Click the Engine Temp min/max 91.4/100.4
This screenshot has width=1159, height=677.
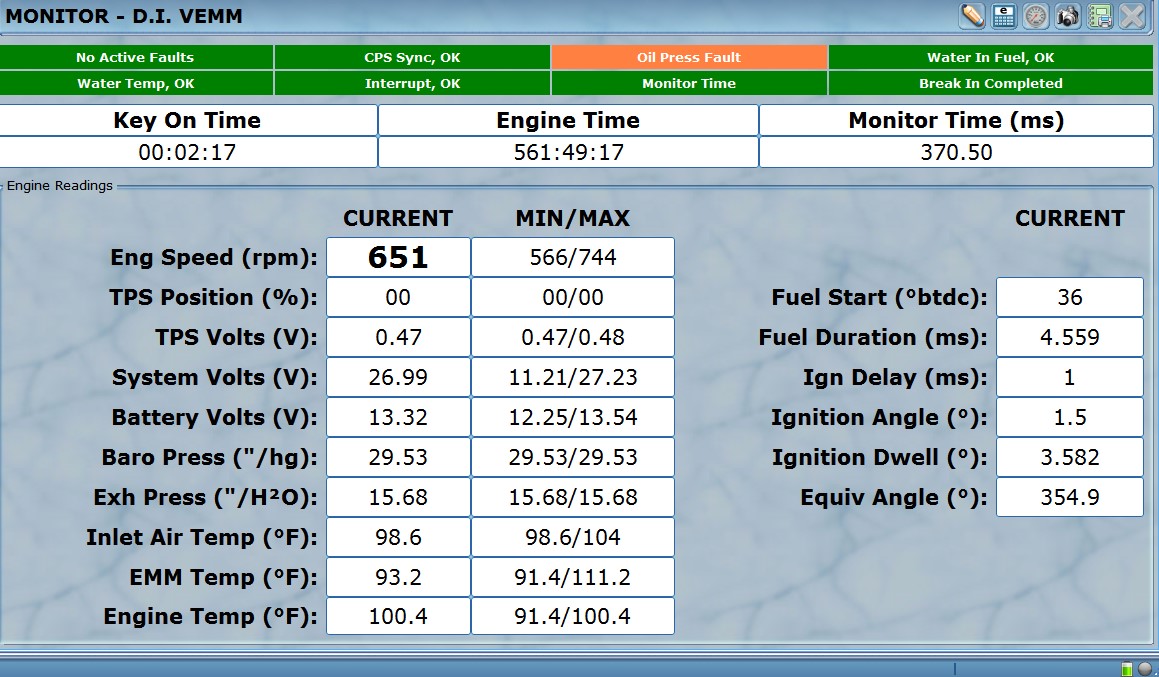(x=573, y=616)
